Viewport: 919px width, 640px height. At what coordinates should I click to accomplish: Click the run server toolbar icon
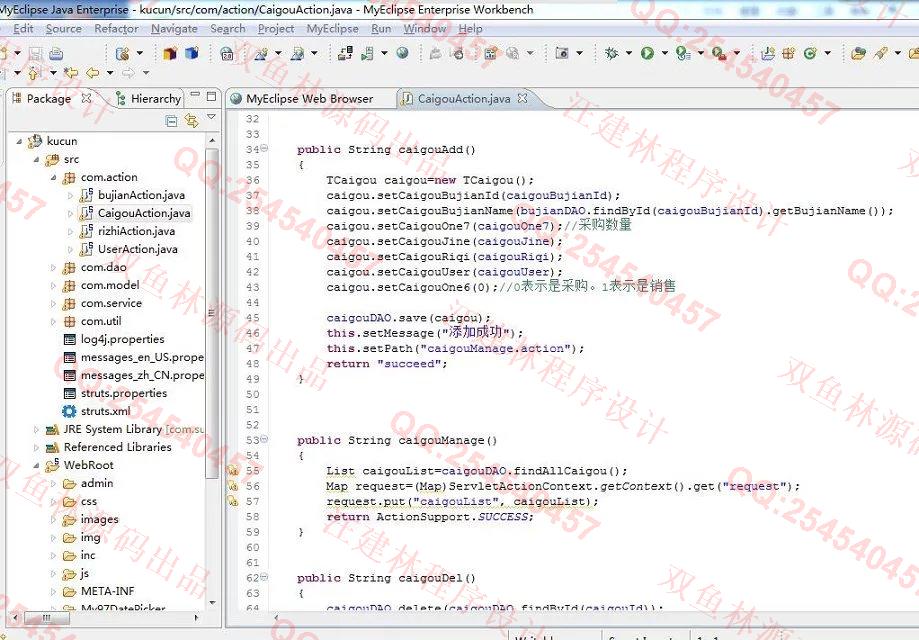tap(367, 54)
